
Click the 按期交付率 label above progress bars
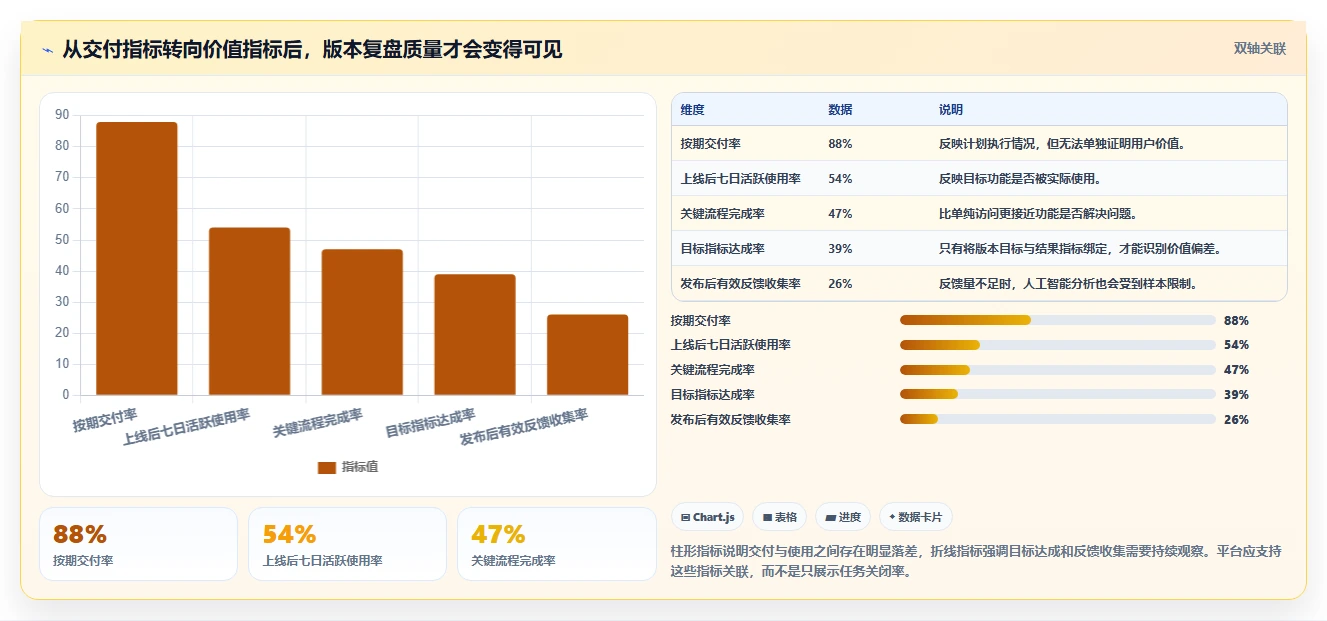pos(700,320)
